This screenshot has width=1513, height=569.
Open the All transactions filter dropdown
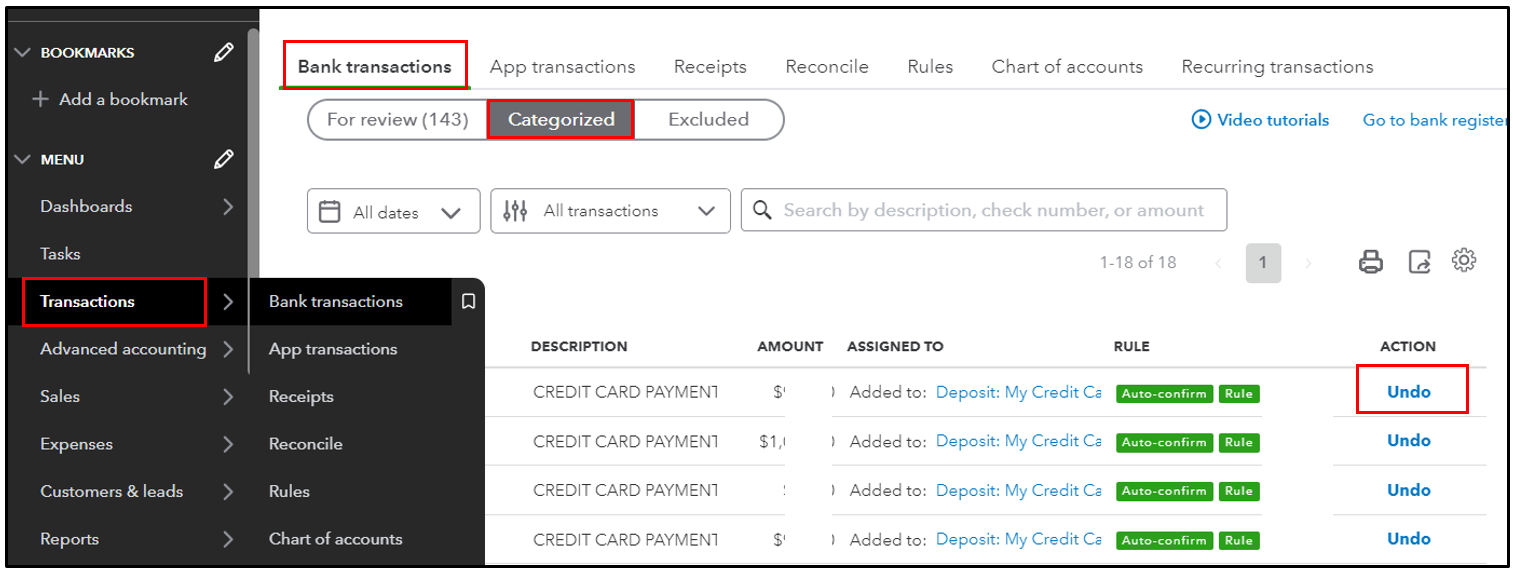click(610, 211)
